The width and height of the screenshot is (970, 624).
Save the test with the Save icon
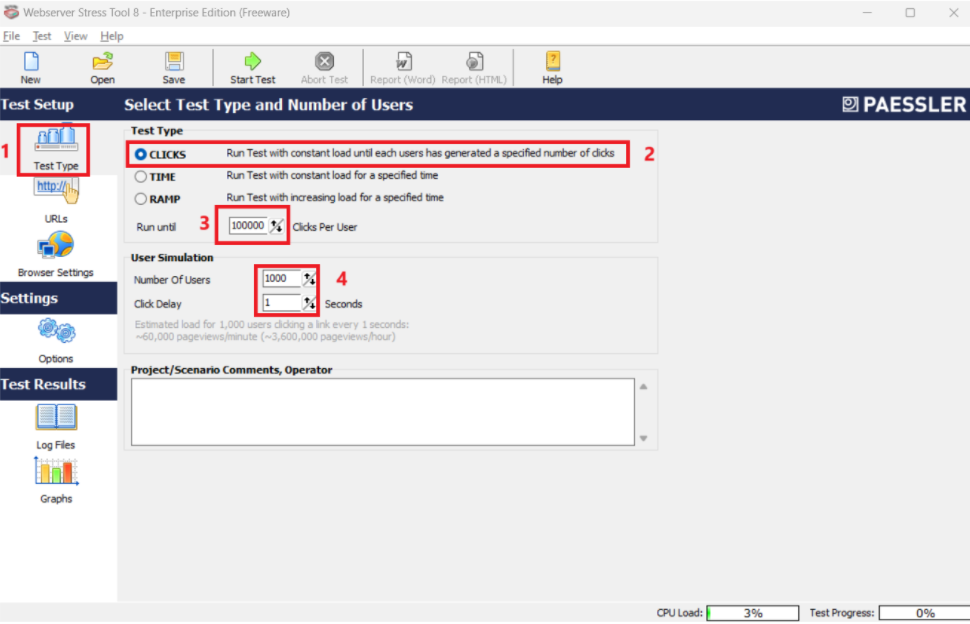(174, 68)
